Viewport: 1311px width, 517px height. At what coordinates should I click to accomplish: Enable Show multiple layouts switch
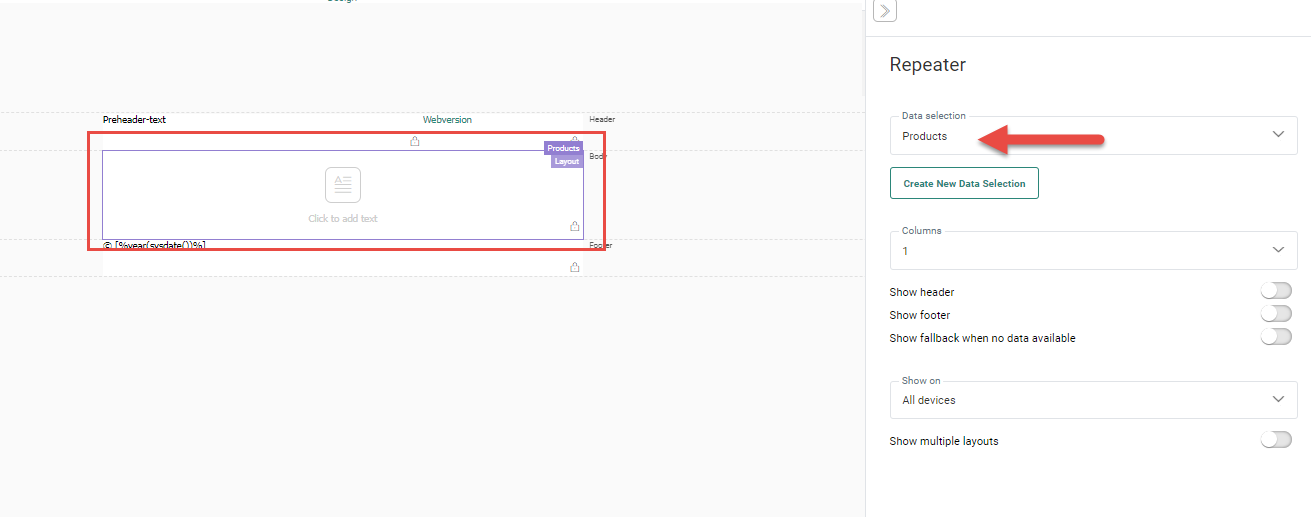pos(1275,440)
